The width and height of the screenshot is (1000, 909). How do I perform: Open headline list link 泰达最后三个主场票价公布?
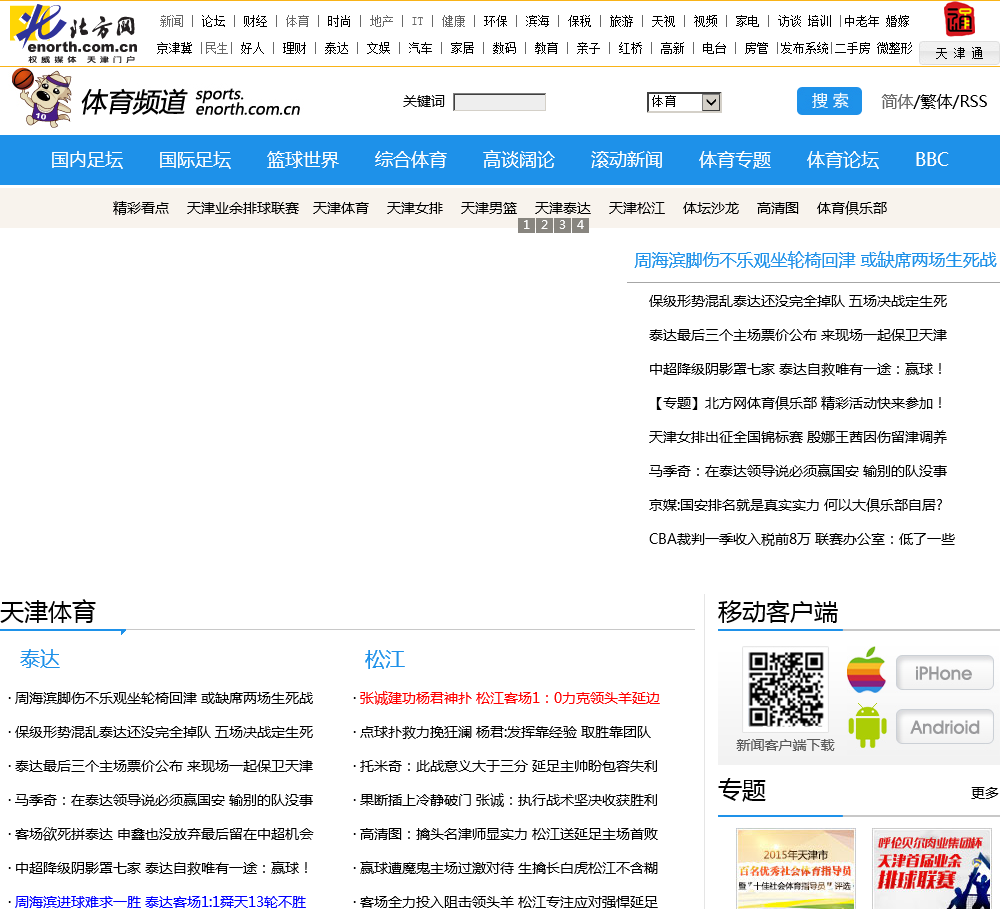pos(797,335)
